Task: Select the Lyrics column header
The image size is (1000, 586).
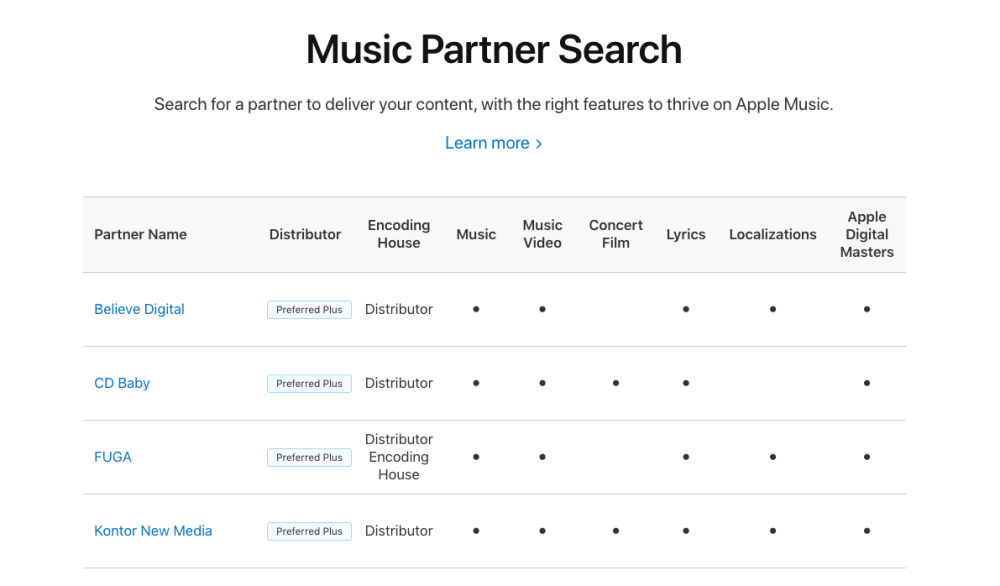Action: coord(686,234)
